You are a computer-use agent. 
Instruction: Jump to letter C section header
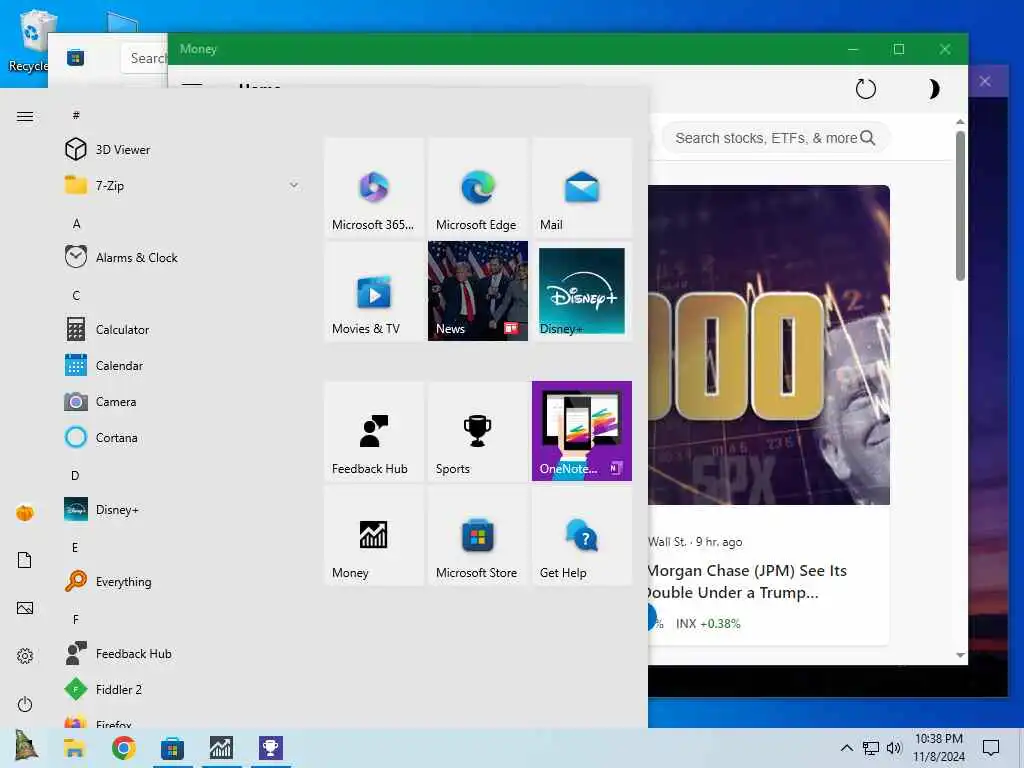click(76, 295)
